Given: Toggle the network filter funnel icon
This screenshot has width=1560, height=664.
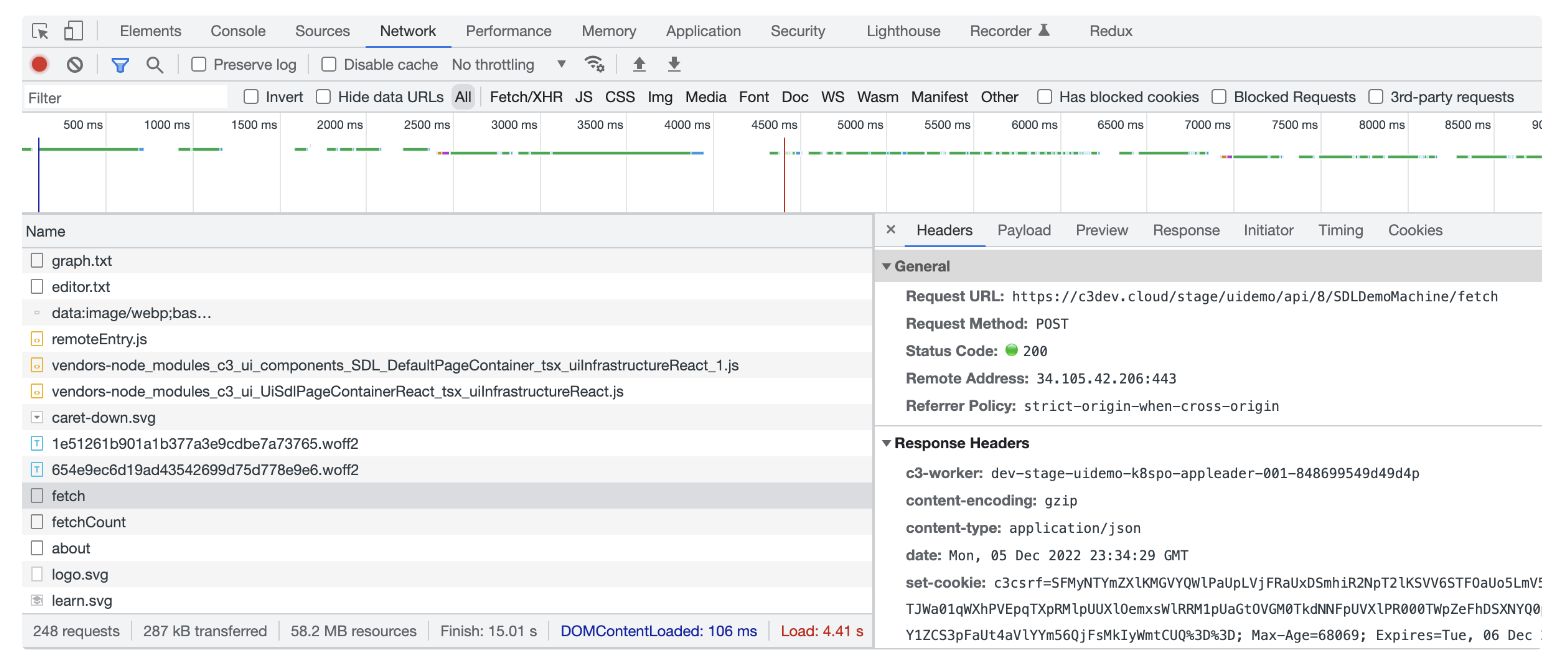Looking at the screenshot, I should [120, 65].
